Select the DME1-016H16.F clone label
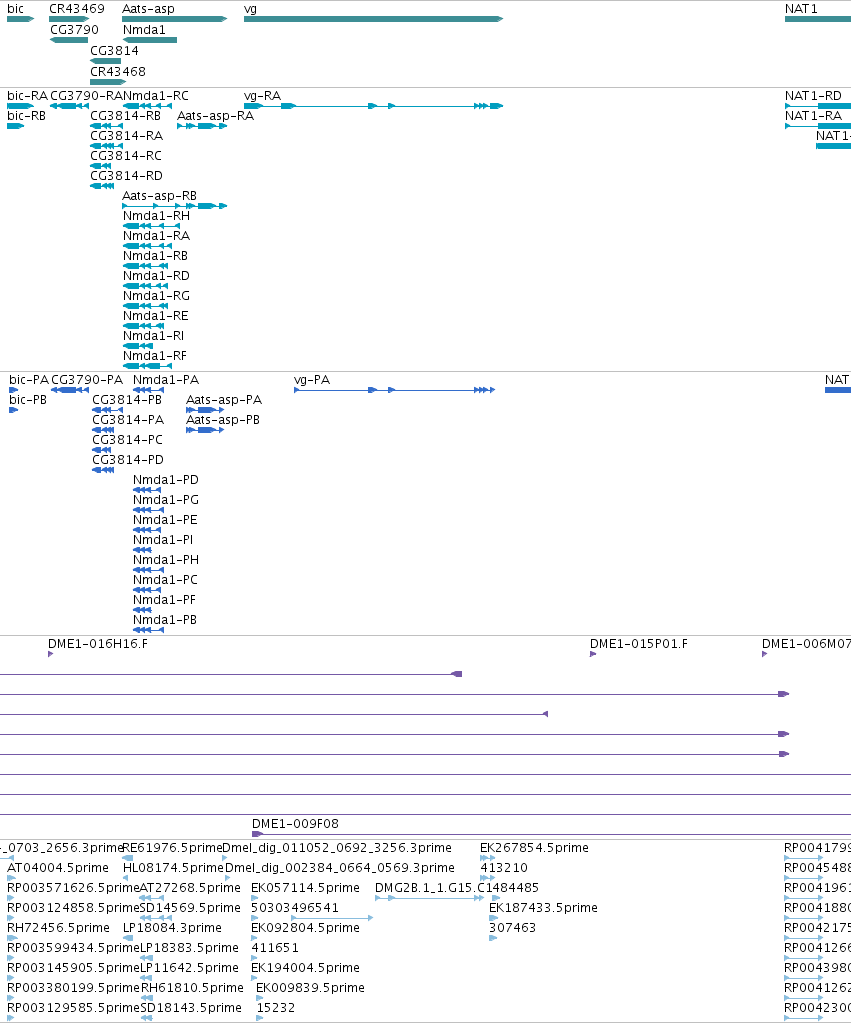The width and height of the screenshot is (851, 1023). (x=98, y=644)
